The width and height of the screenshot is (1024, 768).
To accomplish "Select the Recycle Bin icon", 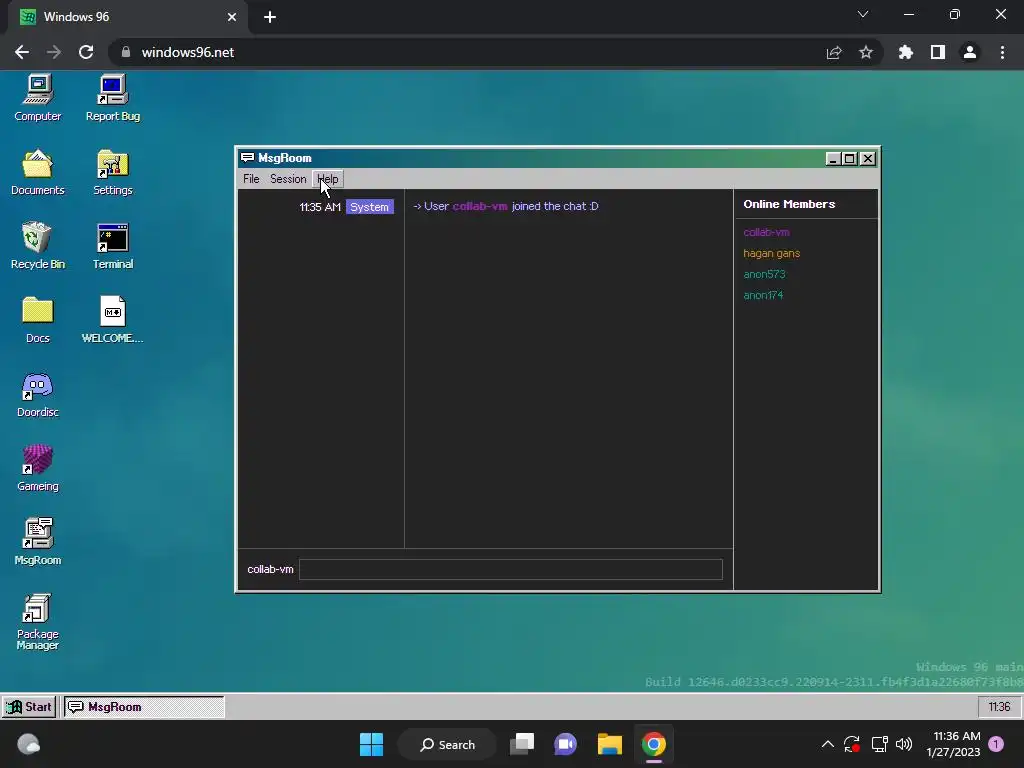I will 37,246.
